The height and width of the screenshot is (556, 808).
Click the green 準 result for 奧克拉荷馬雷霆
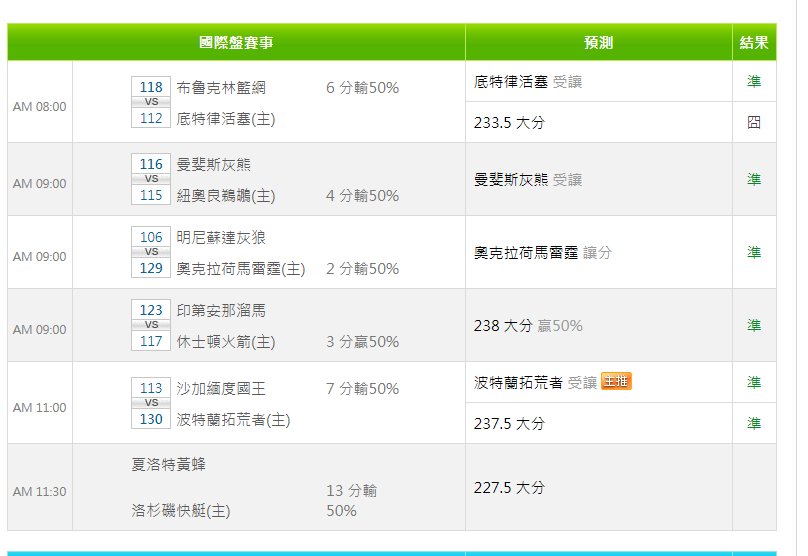tap(754, 252)
